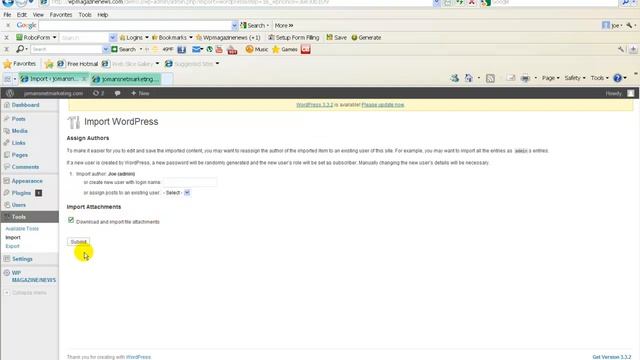Open the Favorites star button
Screen dimensions: 640x360
[20, 64]
